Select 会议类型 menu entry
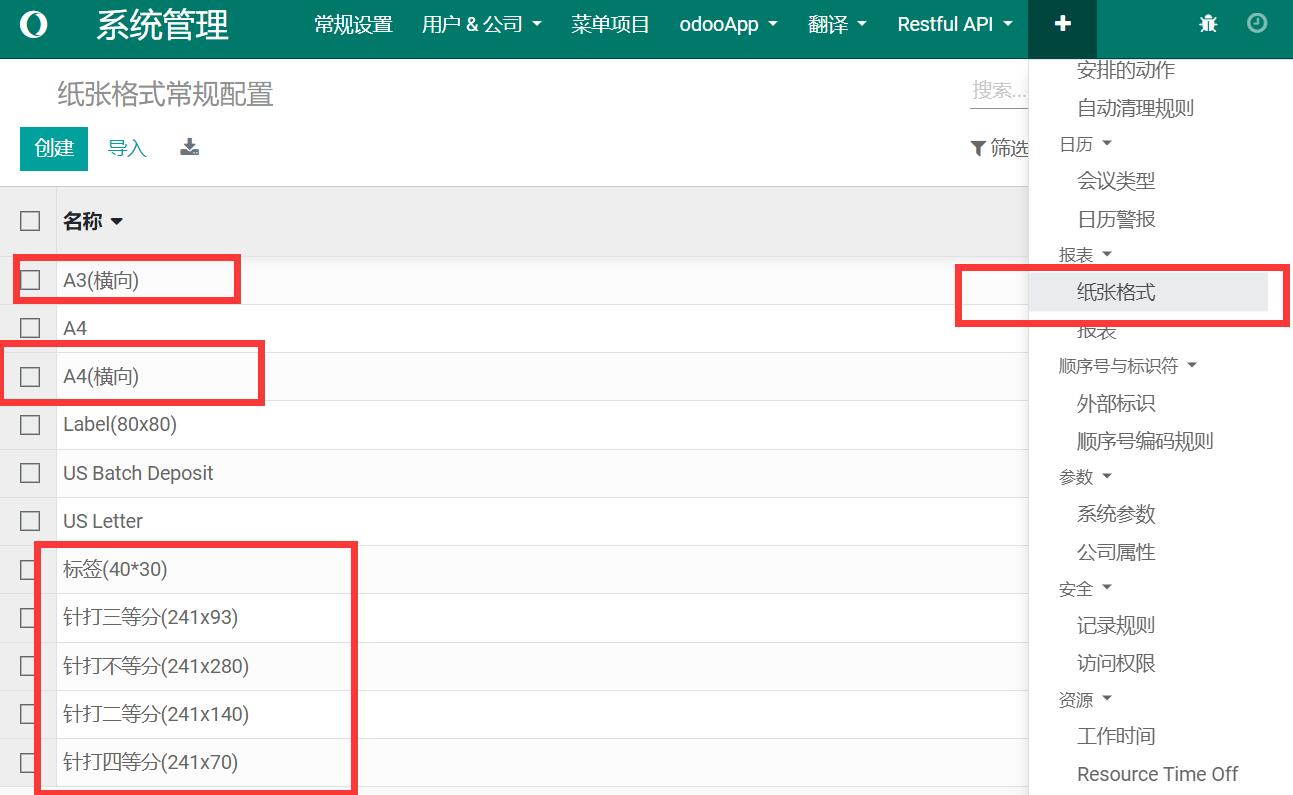Viewport: 1293px width, 795px height. click(1116, 181)
